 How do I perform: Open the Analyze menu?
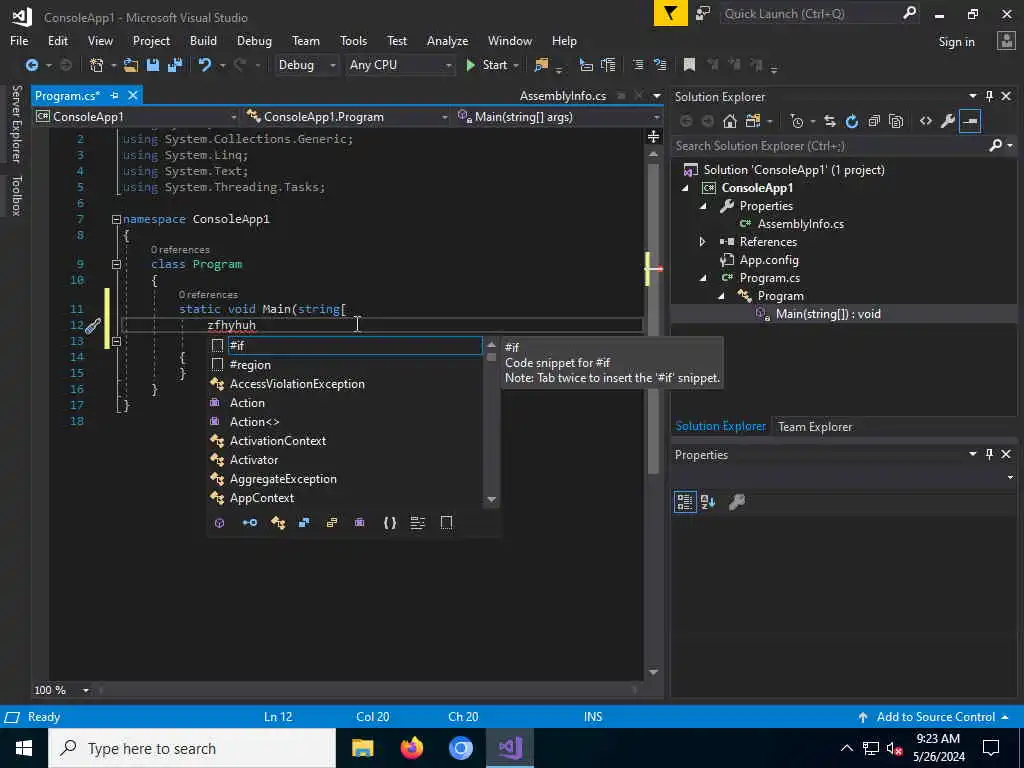[447, 40]
